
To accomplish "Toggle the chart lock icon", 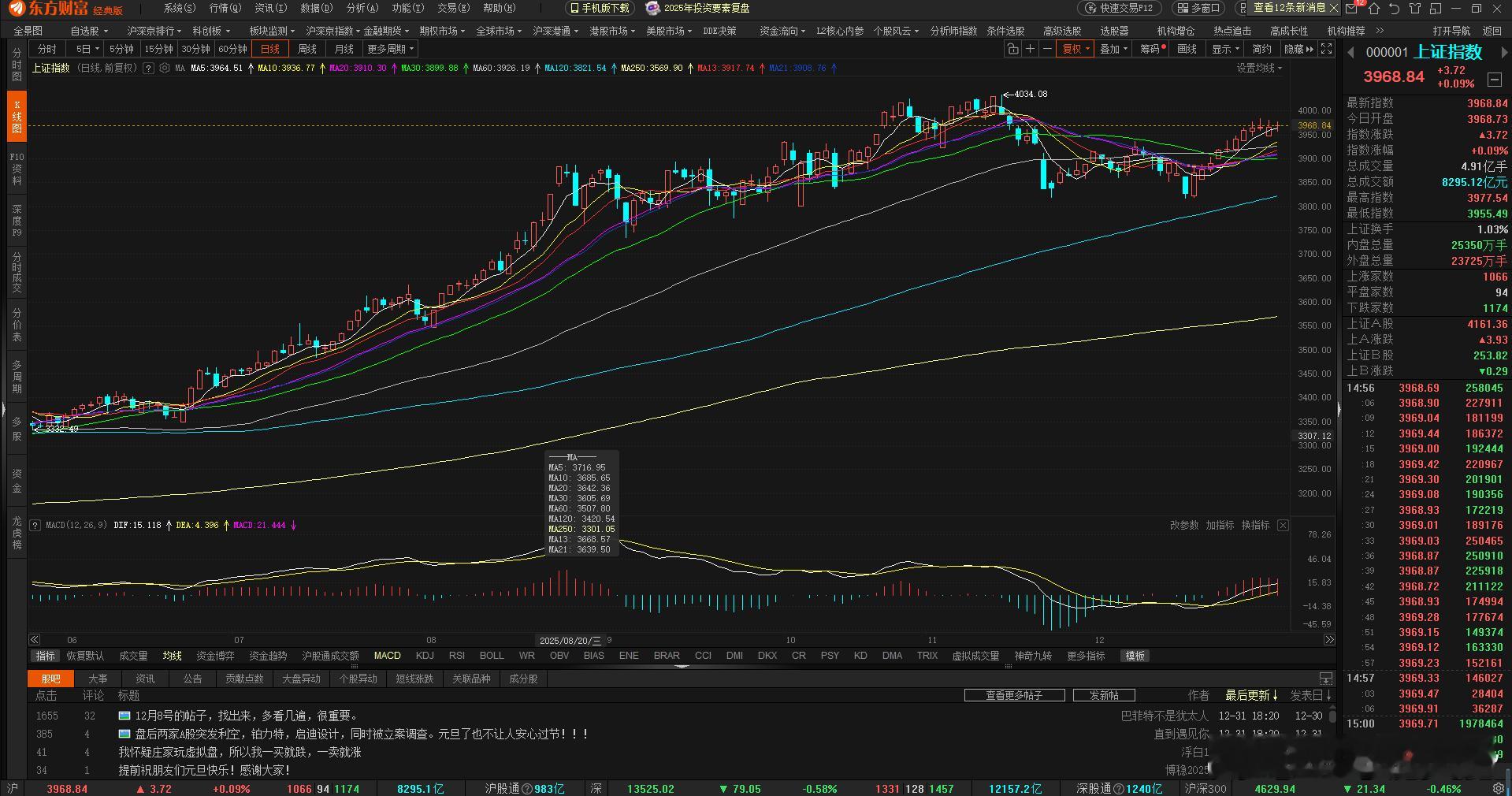I will click(1012, 49).
